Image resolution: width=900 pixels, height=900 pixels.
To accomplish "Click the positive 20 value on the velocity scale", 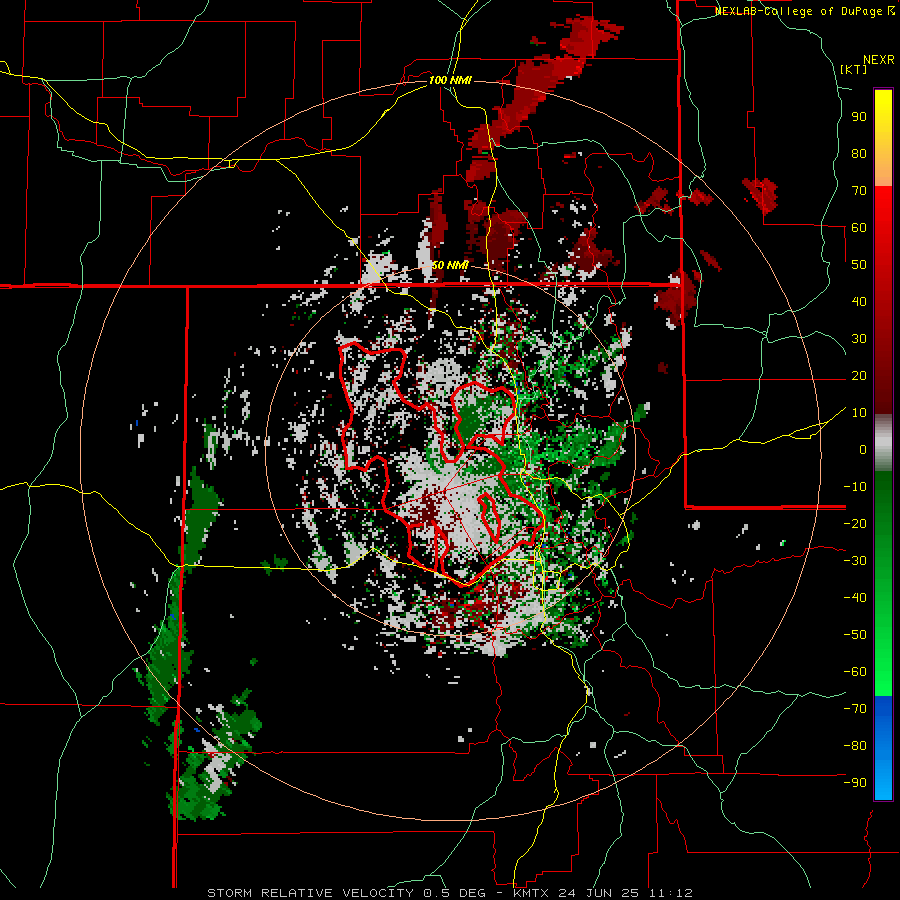I will (x=859, y=375).
